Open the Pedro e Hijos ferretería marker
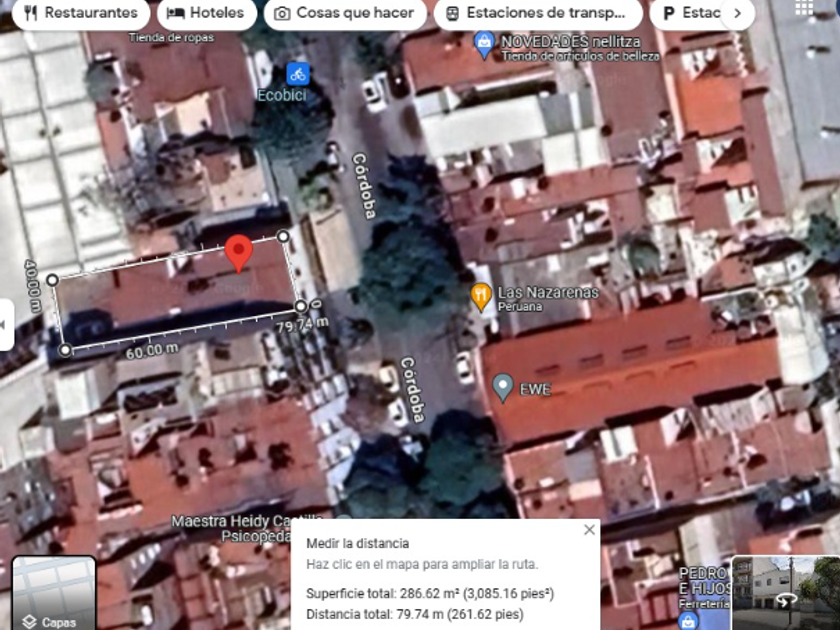Image resolution: width=840 pixels, height=630 pixels. coord(687,620)
